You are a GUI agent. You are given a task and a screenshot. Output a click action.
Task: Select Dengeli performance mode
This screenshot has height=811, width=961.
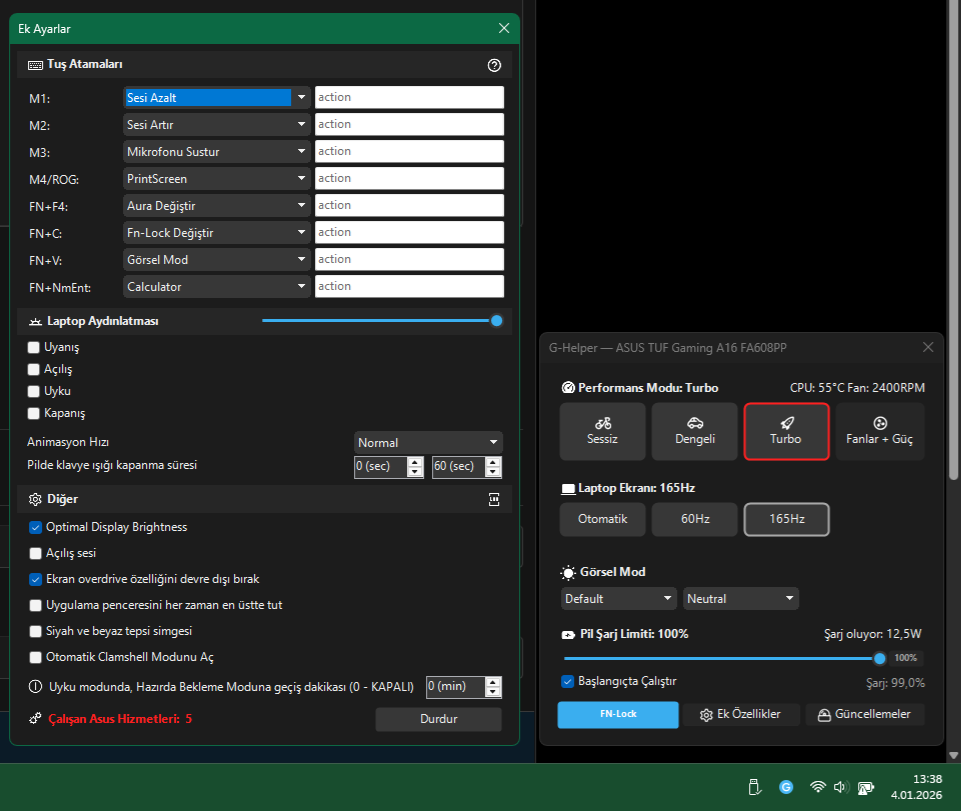(694, 431)
